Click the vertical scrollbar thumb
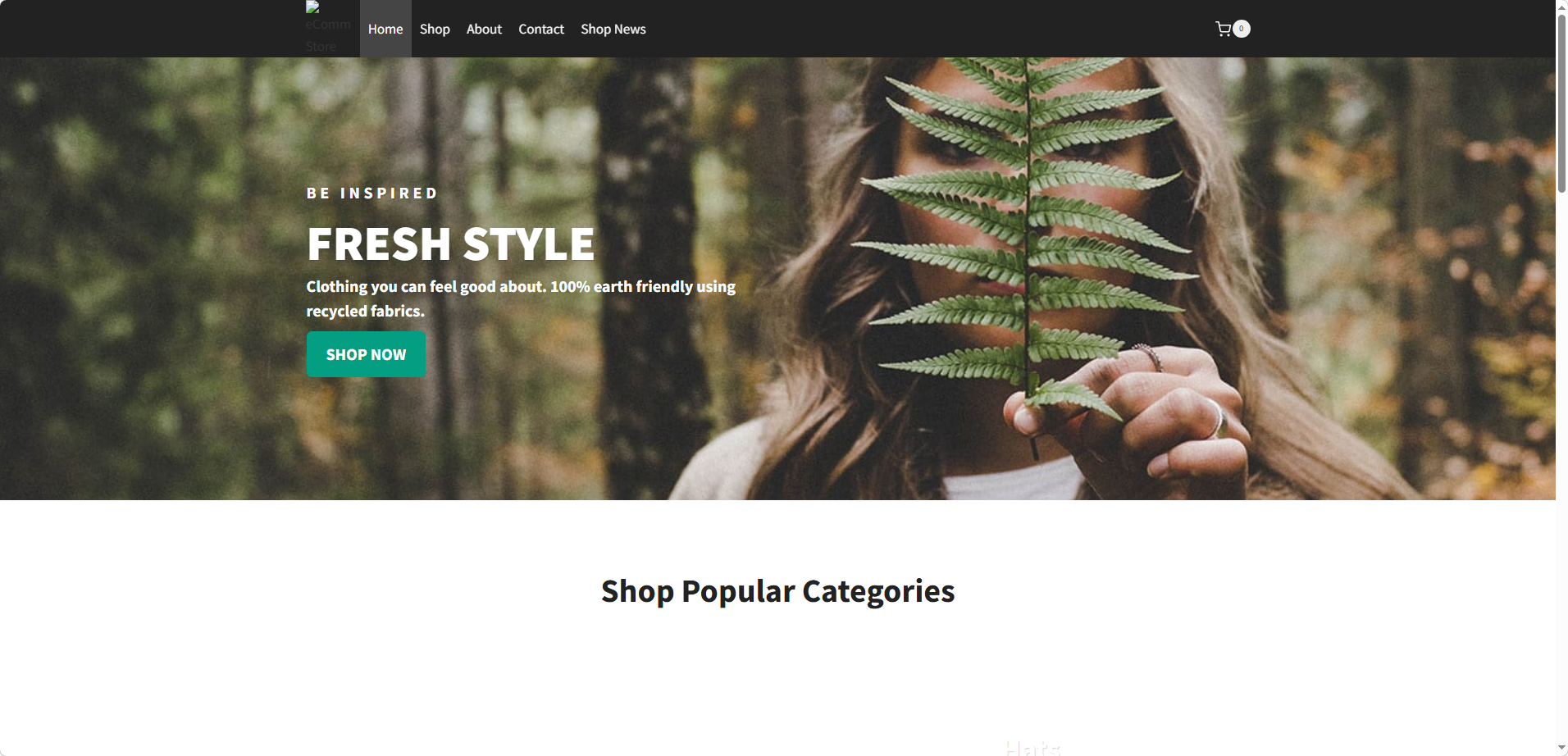Image resolution: width=1568 pixels, height=756 pixels. coord(1561,102)
